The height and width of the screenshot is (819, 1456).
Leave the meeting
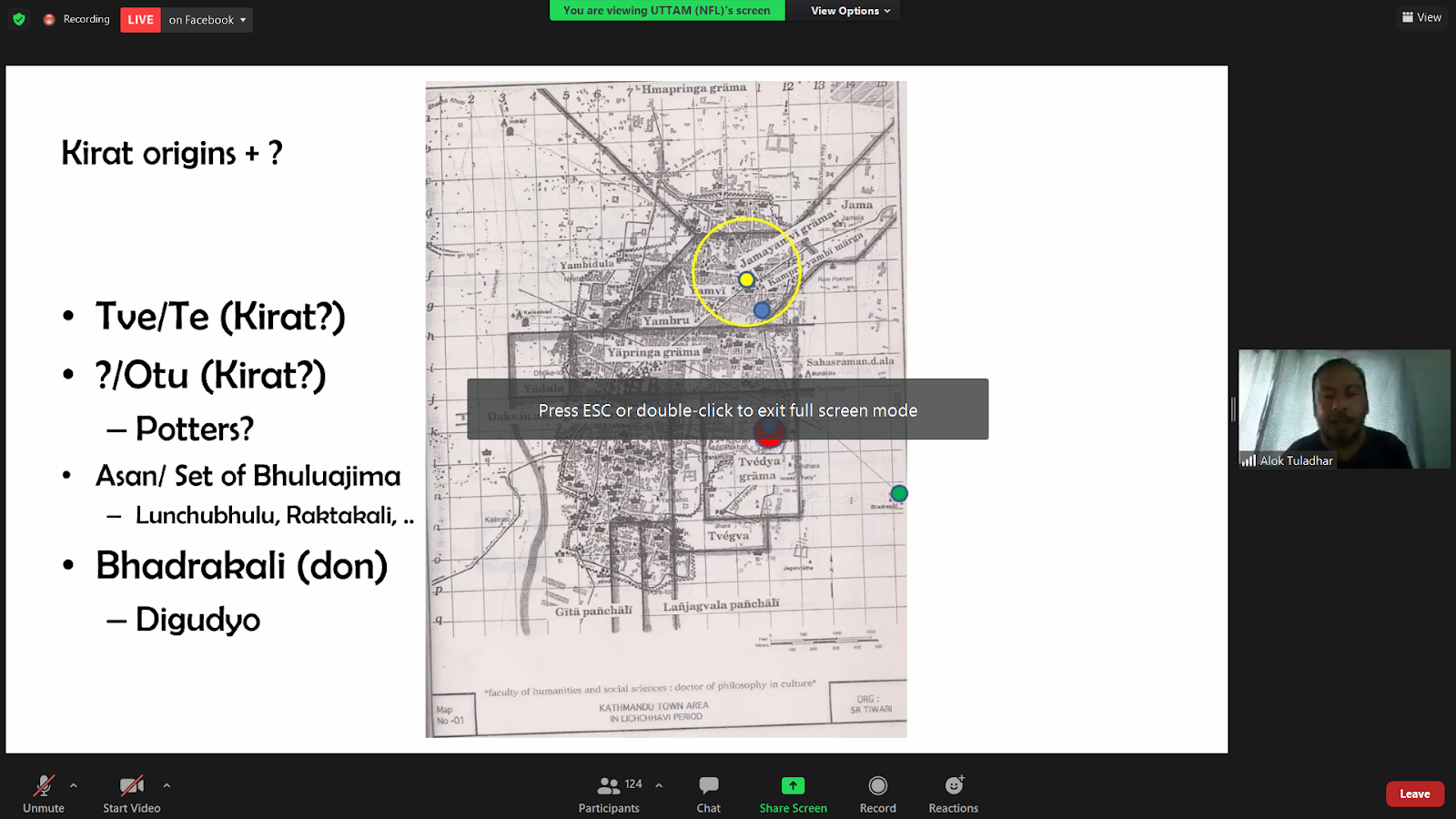tap(1415, 794)
